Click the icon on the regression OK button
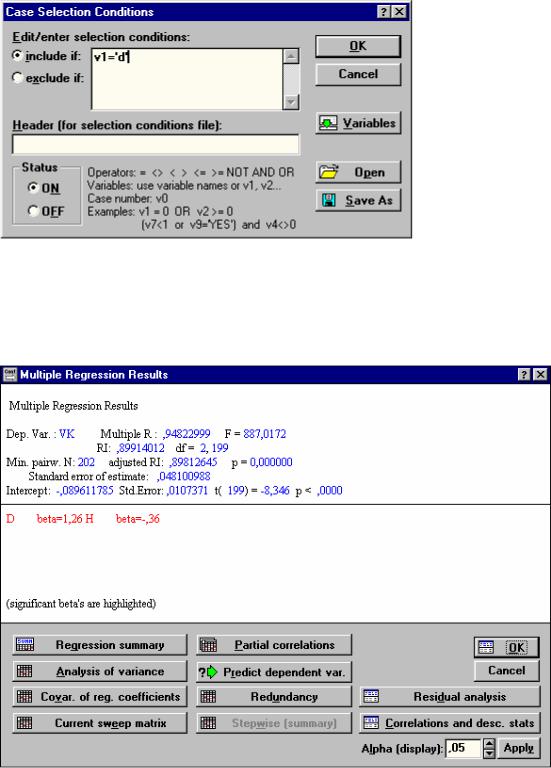 (x=486, y=648)
